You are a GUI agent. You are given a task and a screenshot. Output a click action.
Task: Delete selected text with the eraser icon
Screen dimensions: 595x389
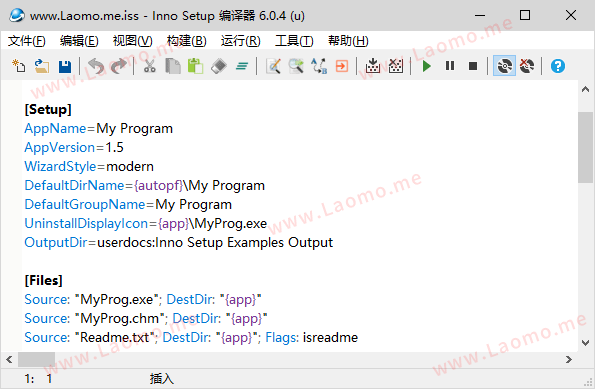pos(219,66)
